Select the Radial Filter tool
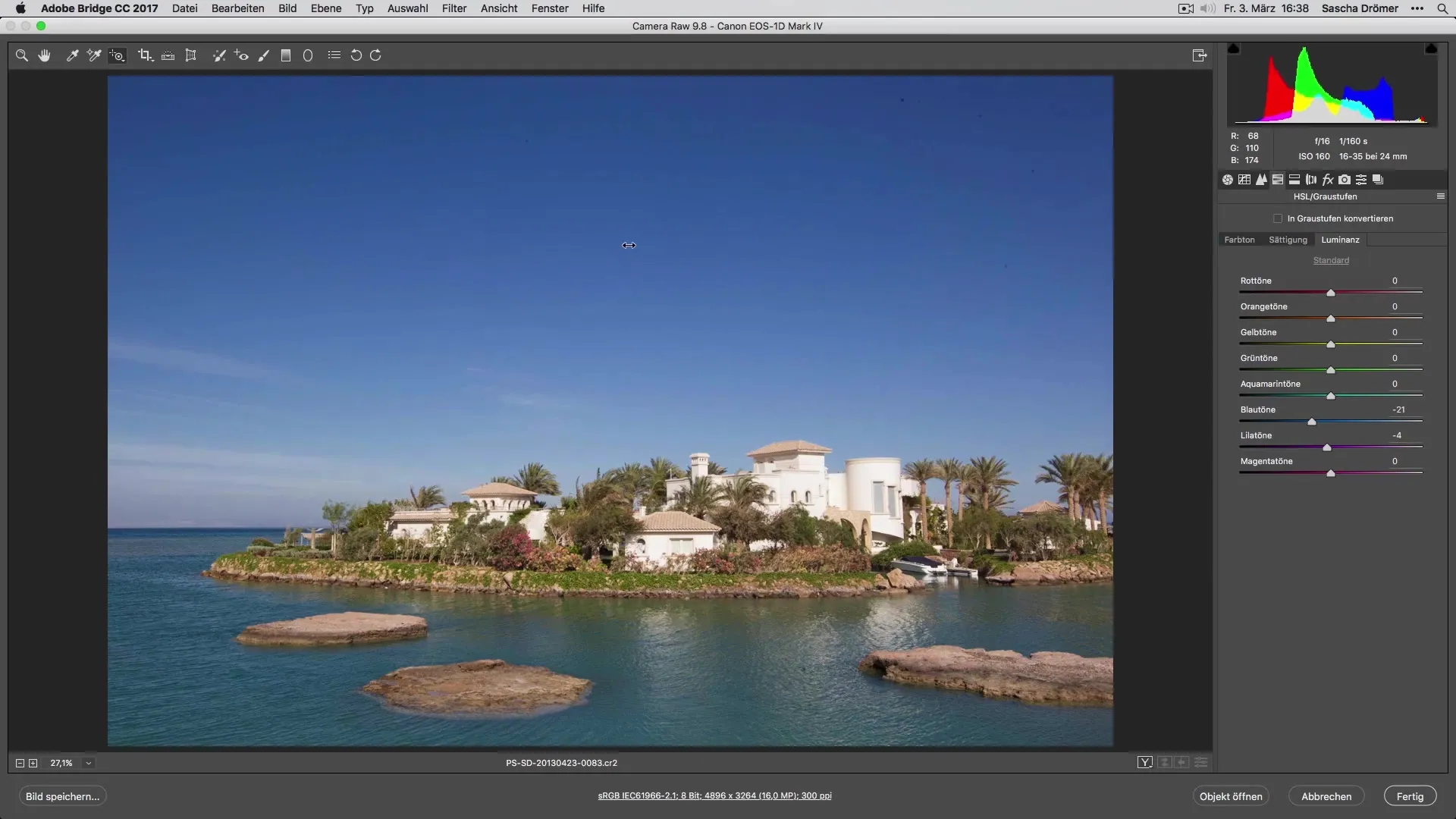This screenshot has height=819, width=1456. click(x=308, y=55)
